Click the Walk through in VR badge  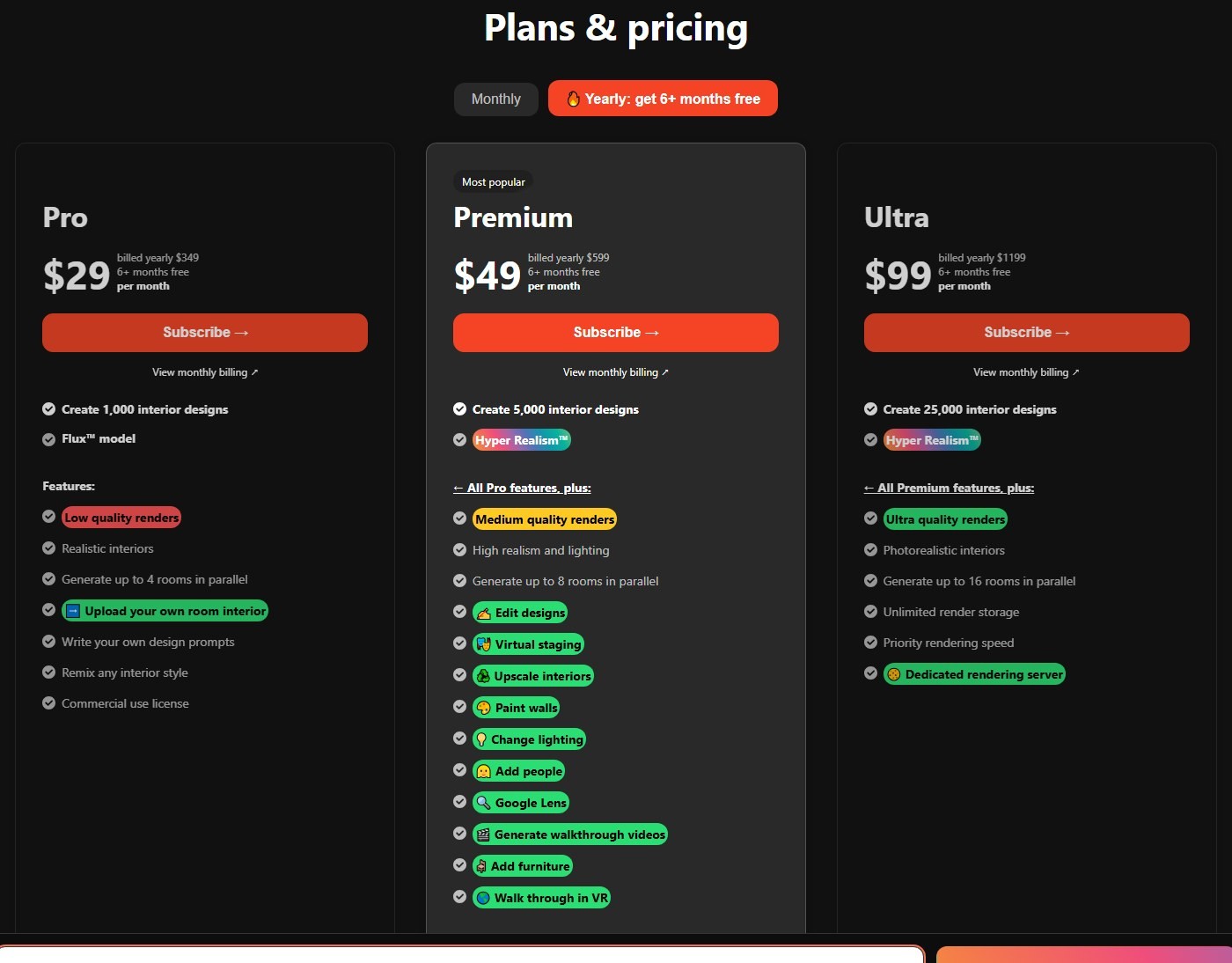541,898
